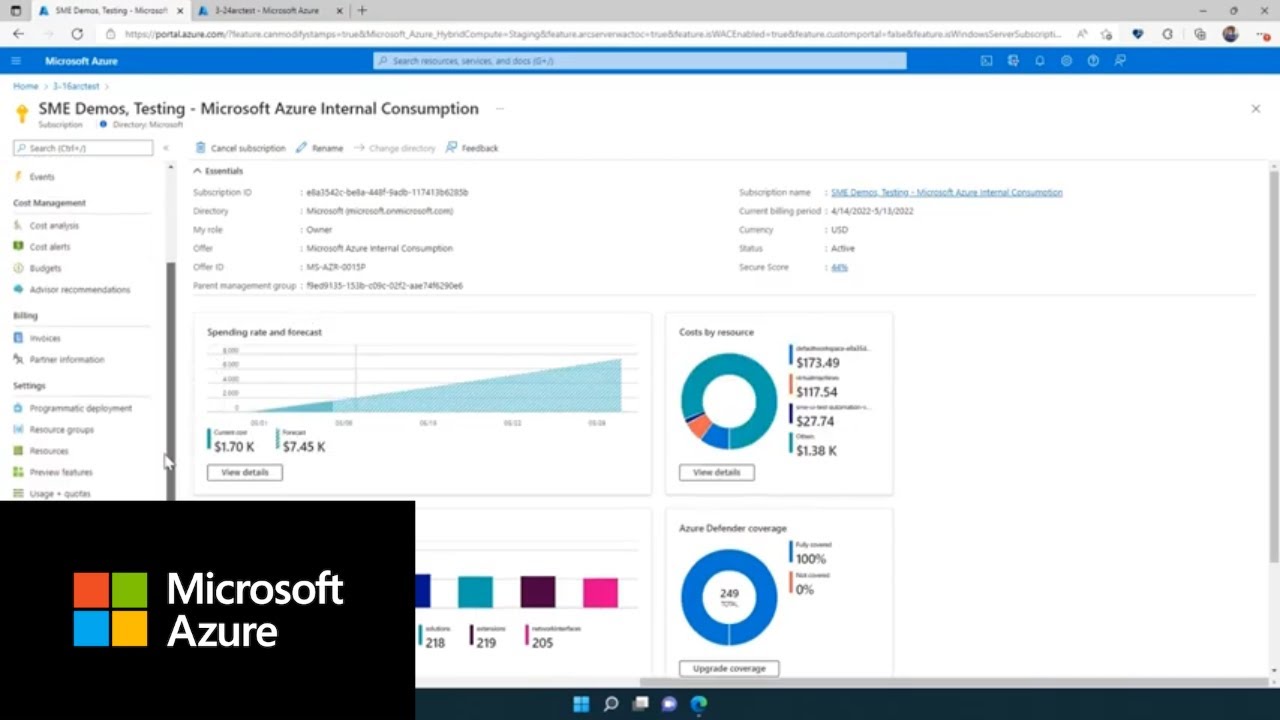1280x720 pixels.
Task: Click Windows Start button on taskbar
Action: pos(581,704)
